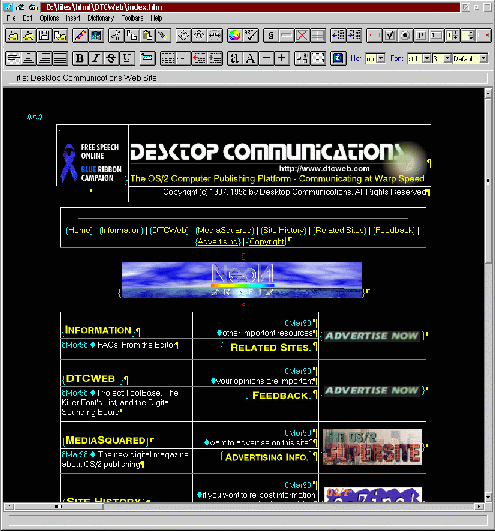Open the Toolbars menu
This screenshot has height=531, width=495.
click(x=132, y=18)
